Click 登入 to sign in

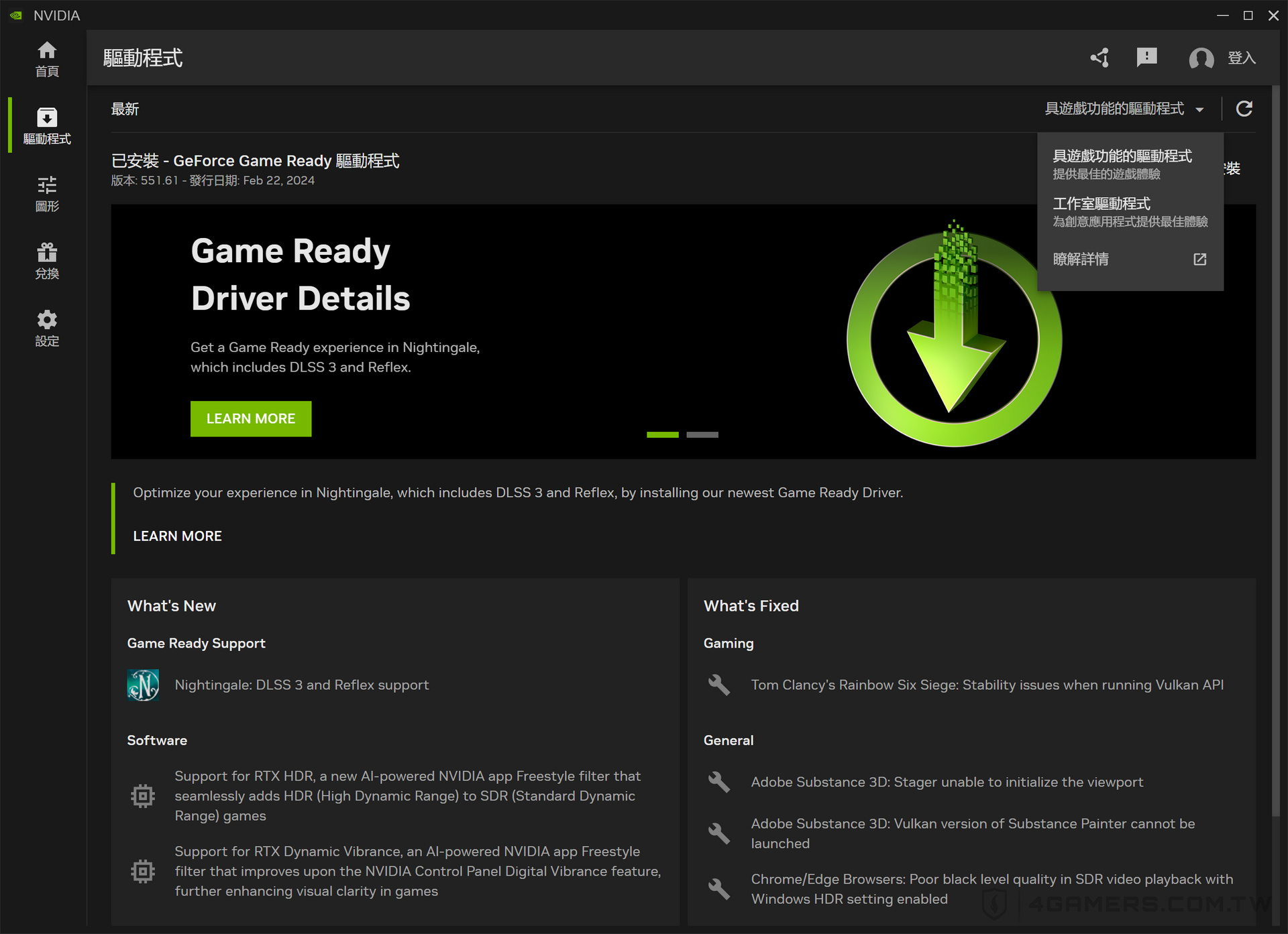tap(1242, 58)
